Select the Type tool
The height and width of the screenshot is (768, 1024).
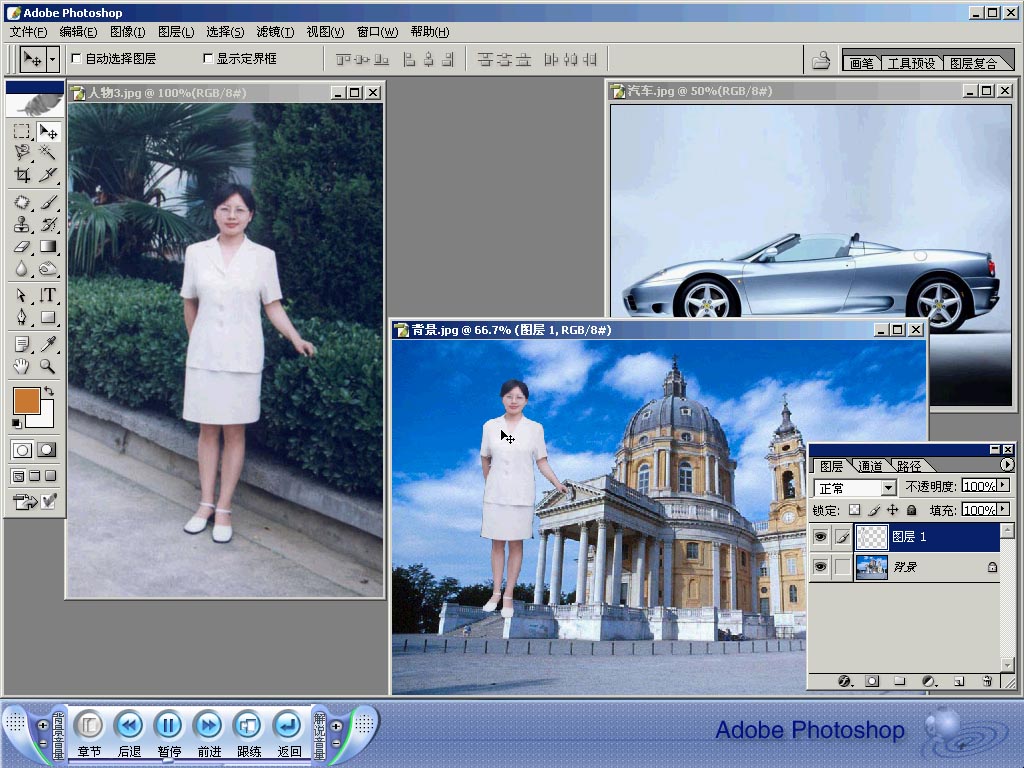[48, 295]
